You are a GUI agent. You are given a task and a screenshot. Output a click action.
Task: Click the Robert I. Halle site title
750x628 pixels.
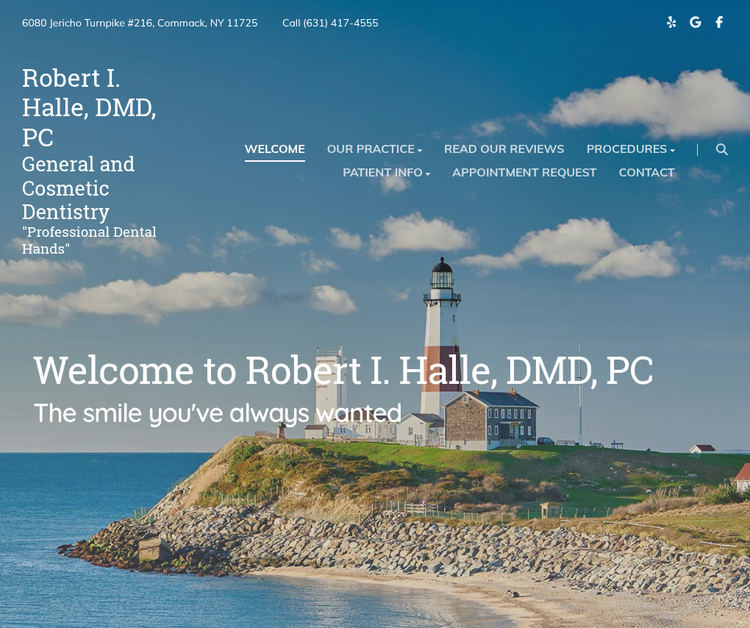[x=89, y=107]
